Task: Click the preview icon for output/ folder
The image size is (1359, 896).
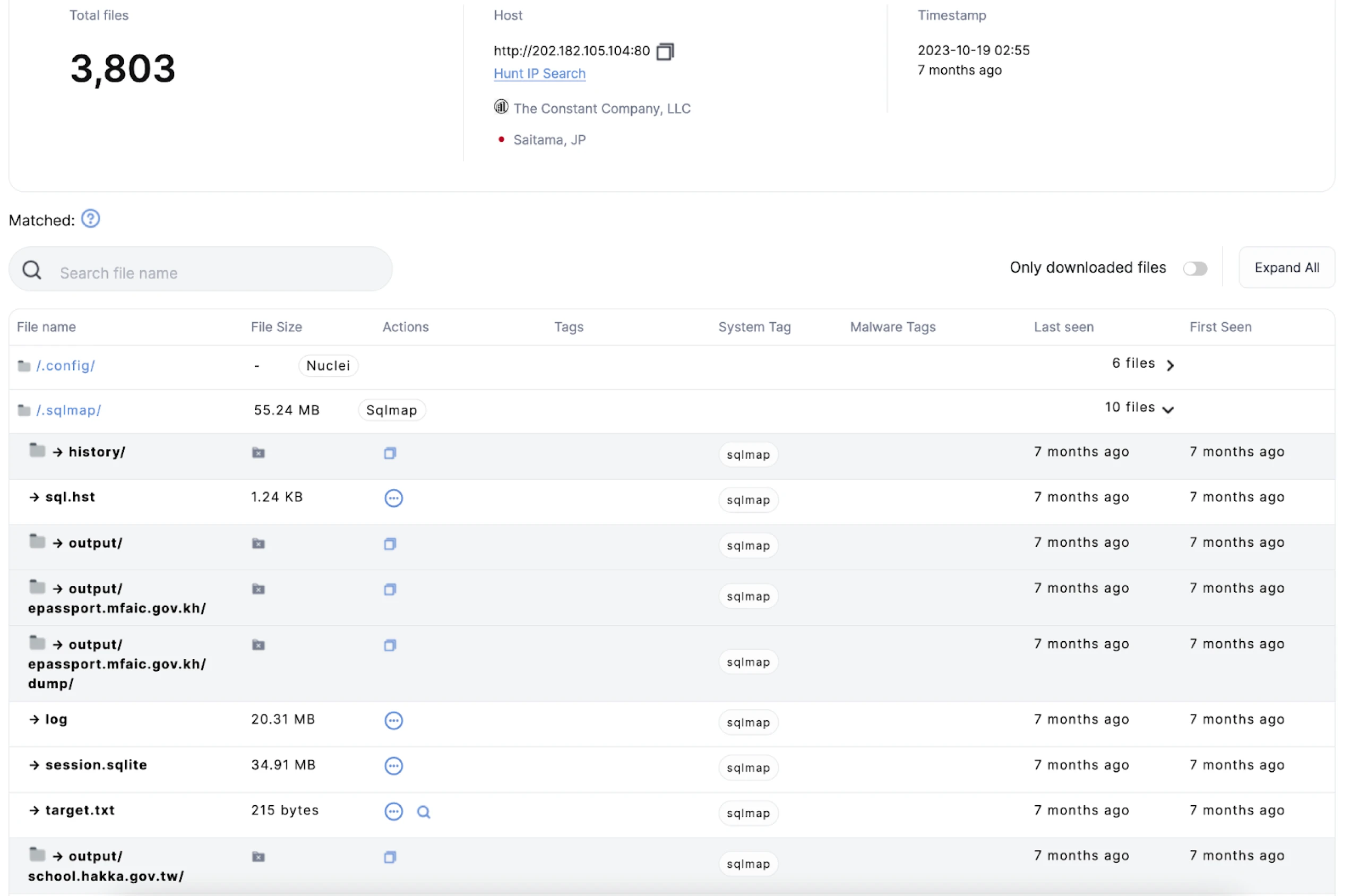Action: (x=390, y=544)
